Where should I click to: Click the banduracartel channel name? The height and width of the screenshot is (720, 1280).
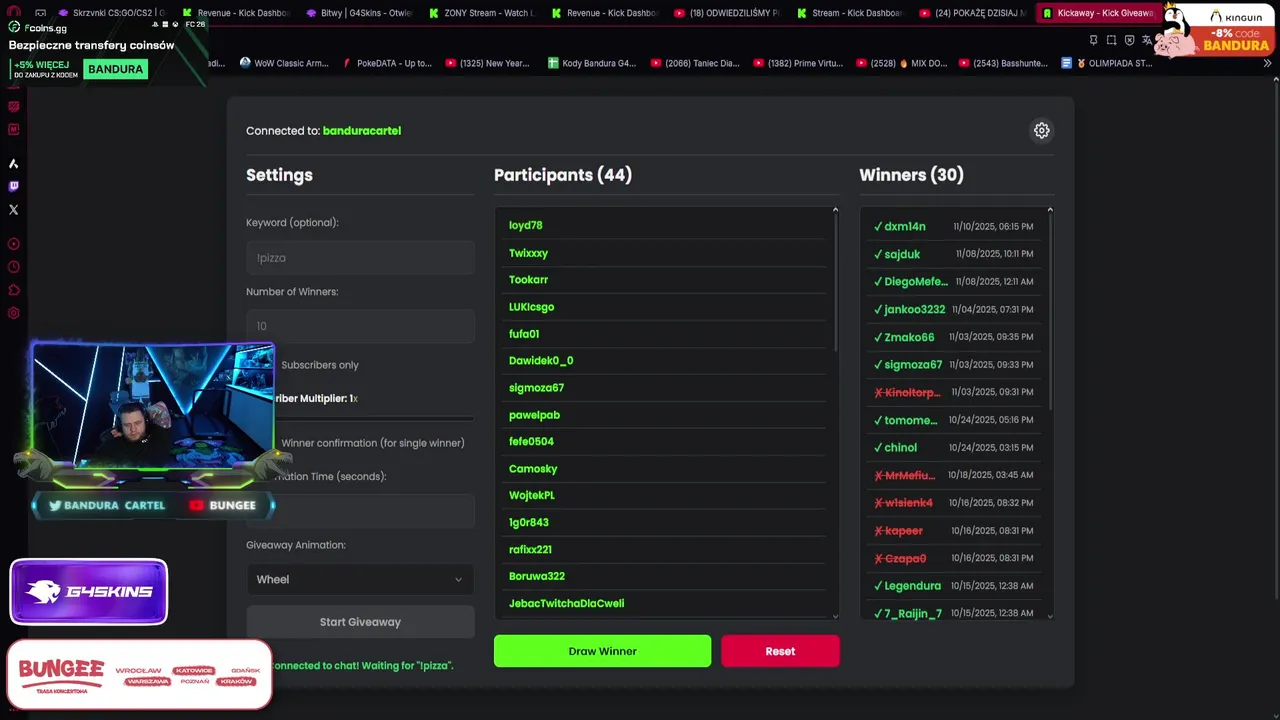pyautogui.click(x=362, y=131)
